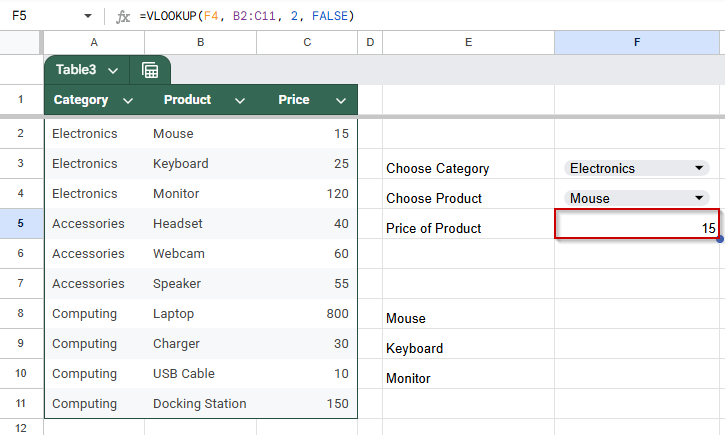725x435 pixels.
Task: Select the Docking Station product cell
Action: pyautogui.click(x=200, y=404)
